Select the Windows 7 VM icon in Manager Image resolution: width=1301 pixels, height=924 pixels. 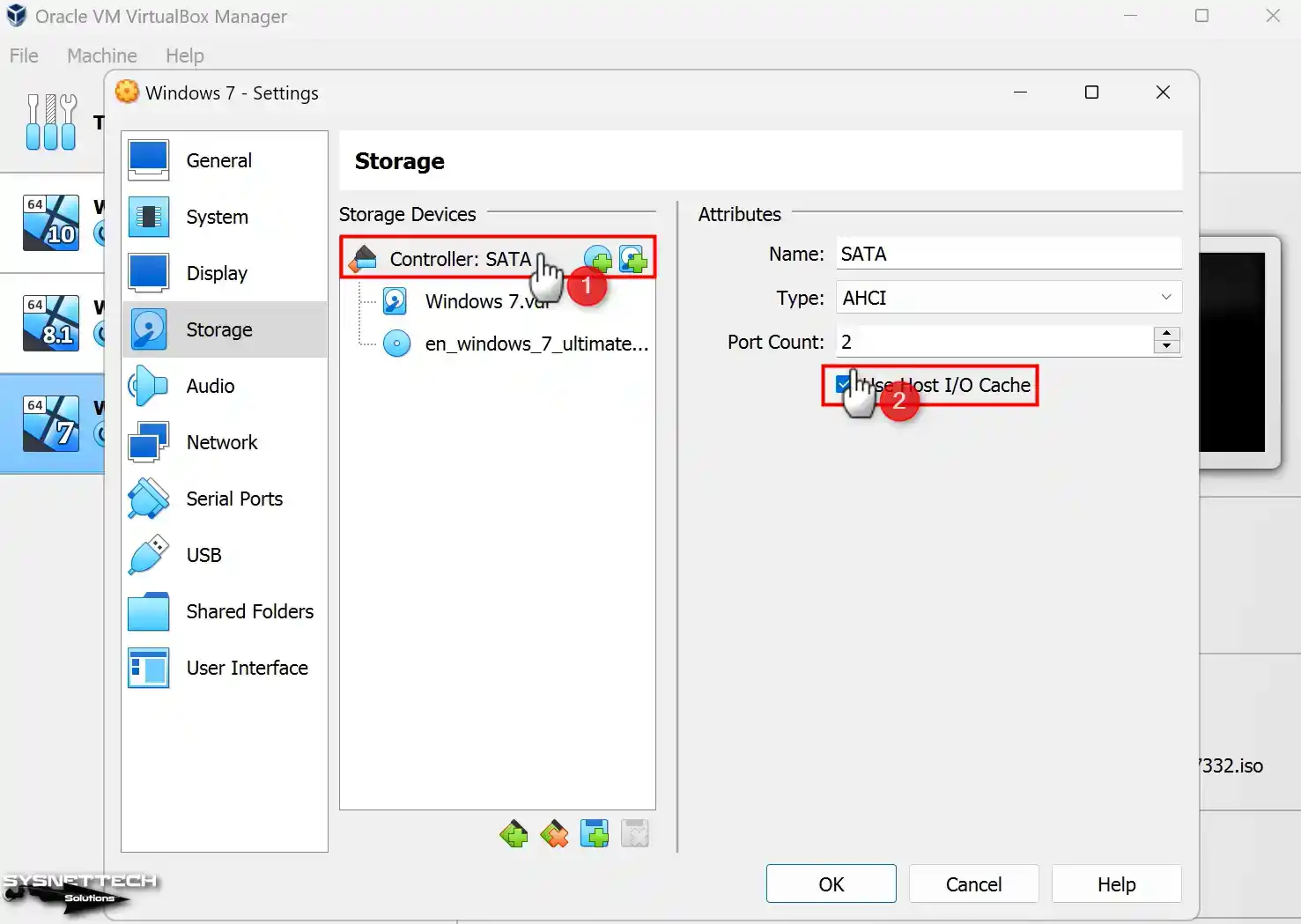(51, 424)
